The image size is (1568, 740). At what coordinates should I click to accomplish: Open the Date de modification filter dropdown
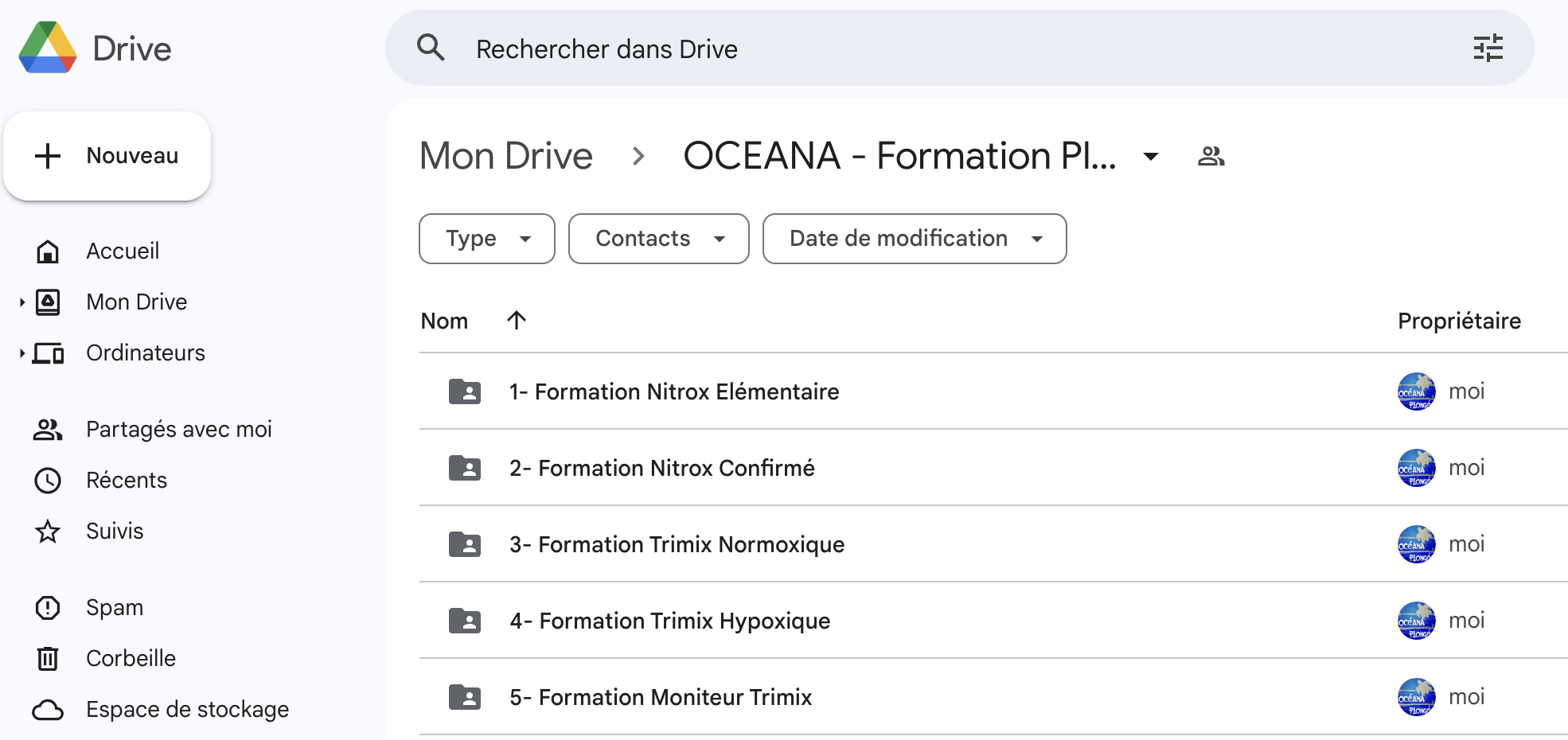pos(915,239)
